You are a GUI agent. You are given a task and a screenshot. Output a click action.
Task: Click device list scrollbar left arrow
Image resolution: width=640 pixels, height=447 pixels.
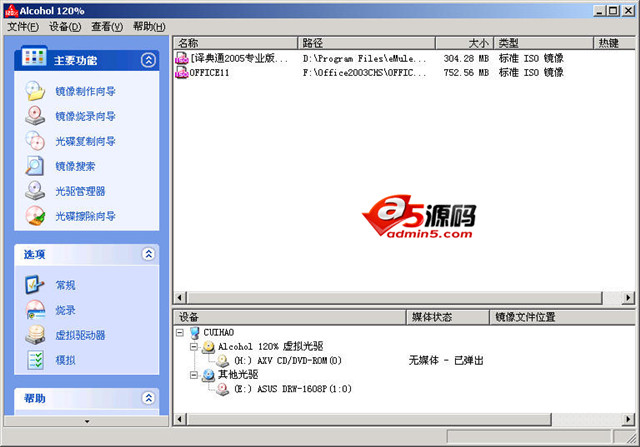click(180, 419)
